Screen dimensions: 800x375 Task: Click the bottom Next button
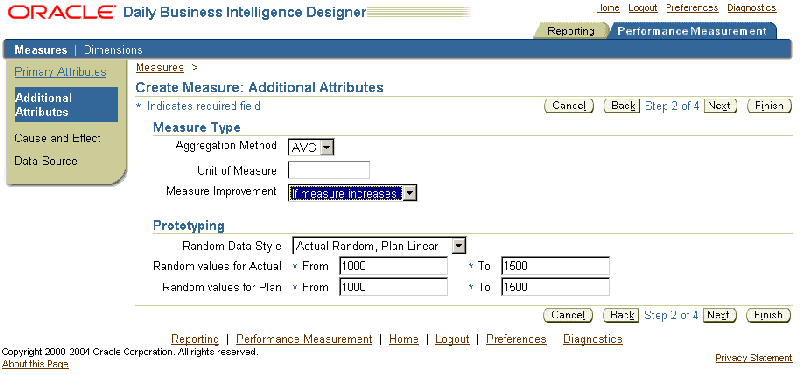[719, 315]
